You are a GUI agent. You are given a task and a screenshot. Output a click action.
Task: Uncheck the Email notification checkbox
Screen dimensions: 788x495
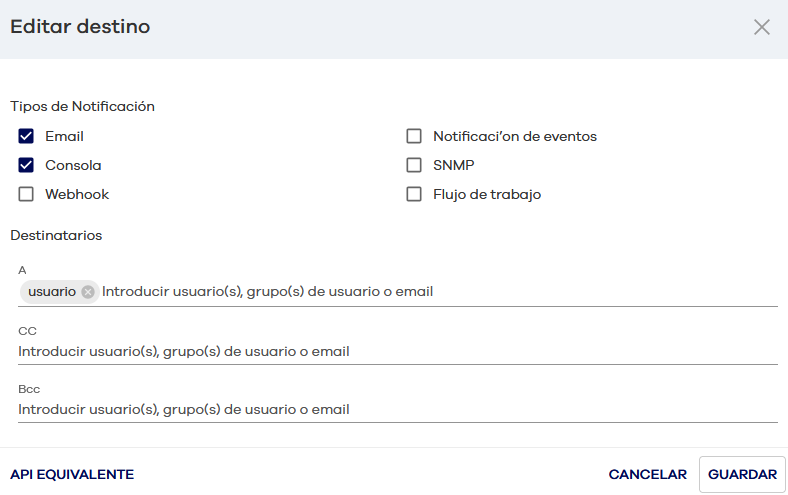(26, 136)
